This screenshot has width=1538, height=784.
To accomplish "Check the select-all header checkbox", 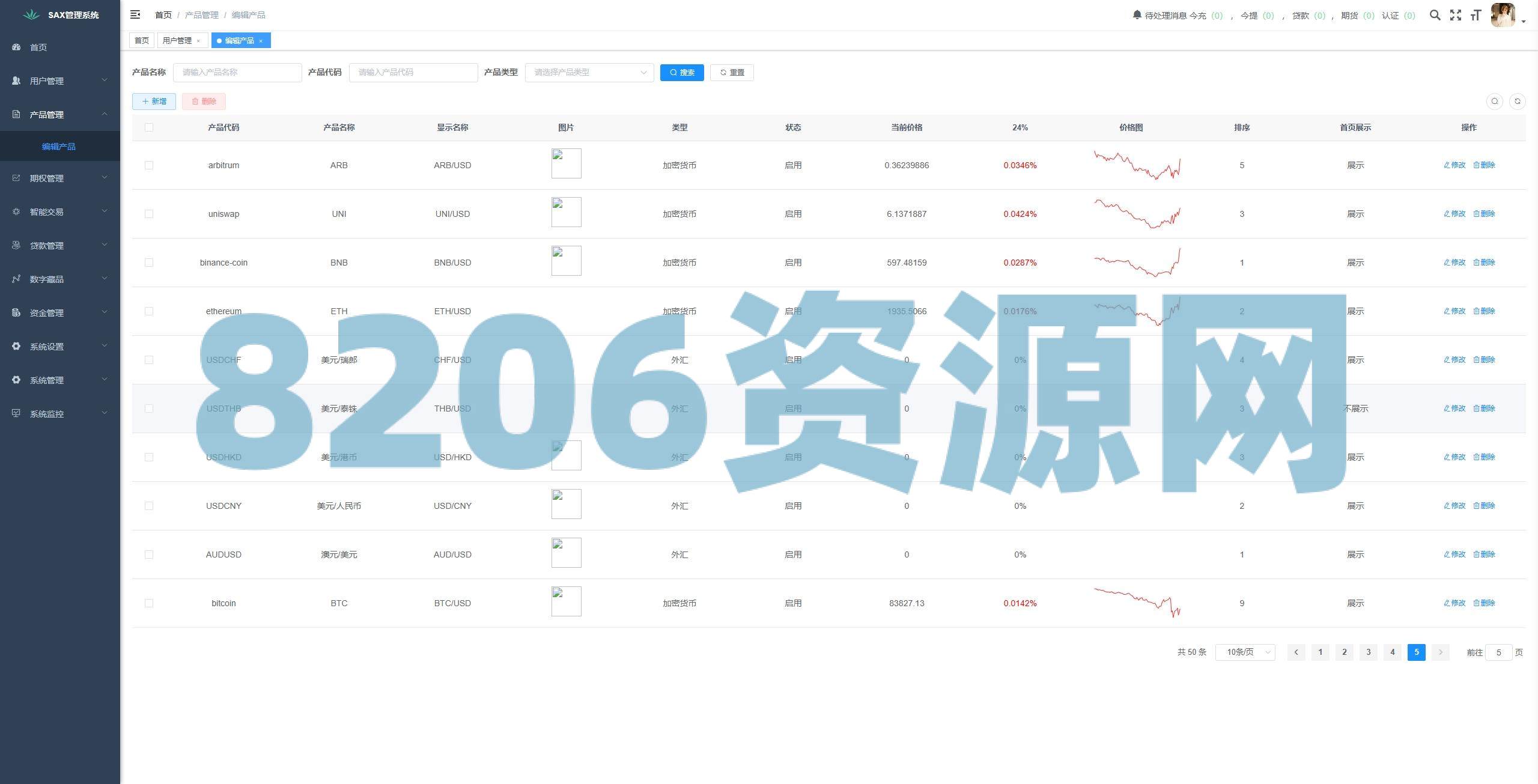I will [x=149, y=127].
